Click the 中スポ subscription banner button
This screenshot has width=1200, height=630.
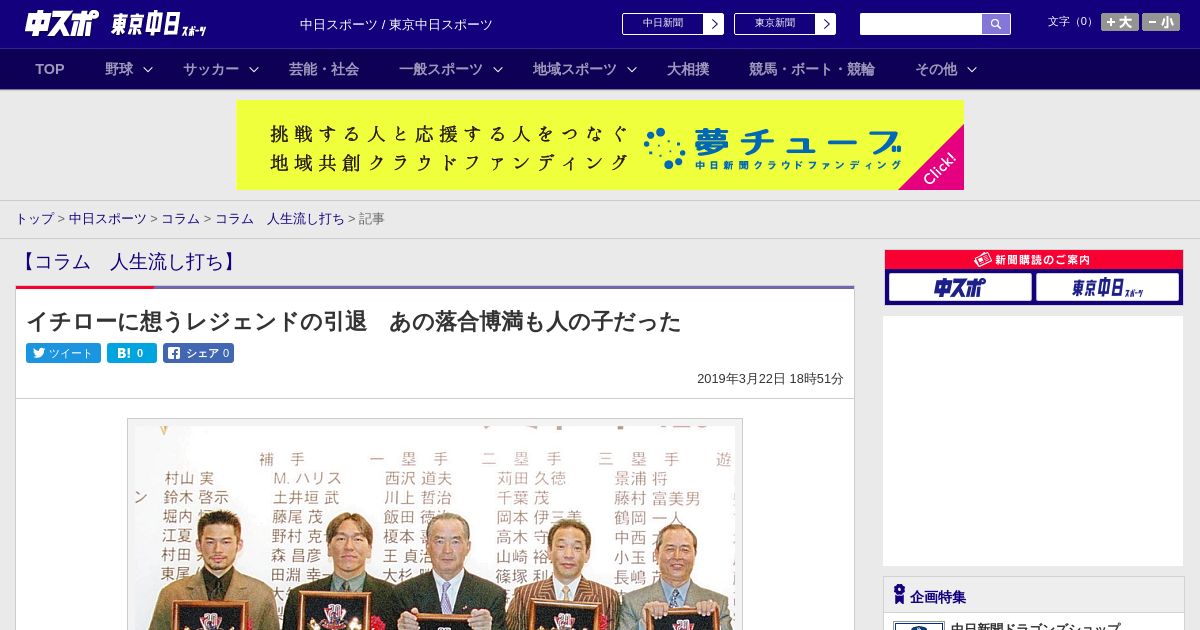(x=960, y=288)
